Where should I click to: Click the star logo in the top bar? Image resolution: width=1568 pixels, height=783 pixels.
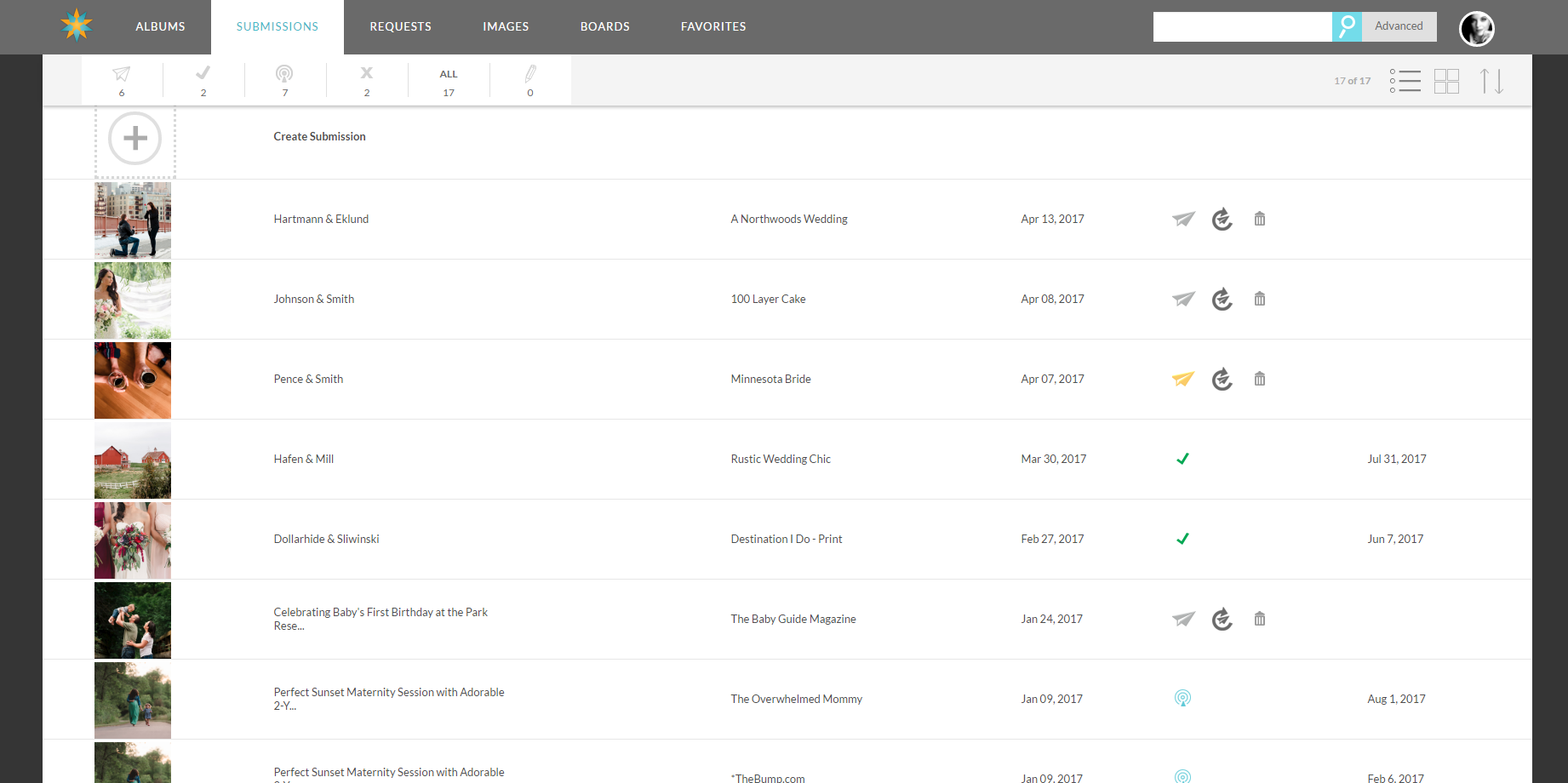tap(77, 26)
